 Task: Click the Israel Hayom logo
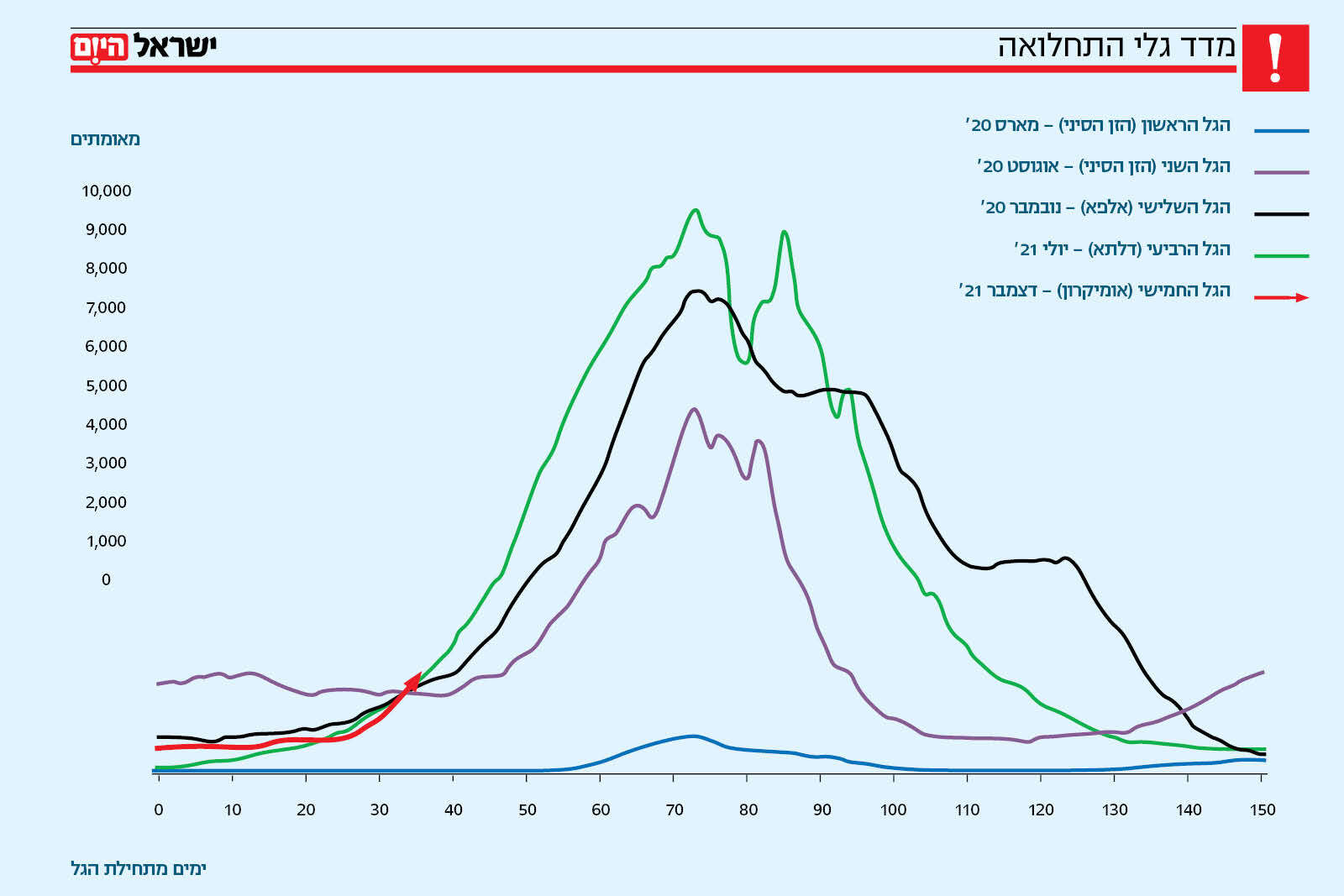[144, 47]
